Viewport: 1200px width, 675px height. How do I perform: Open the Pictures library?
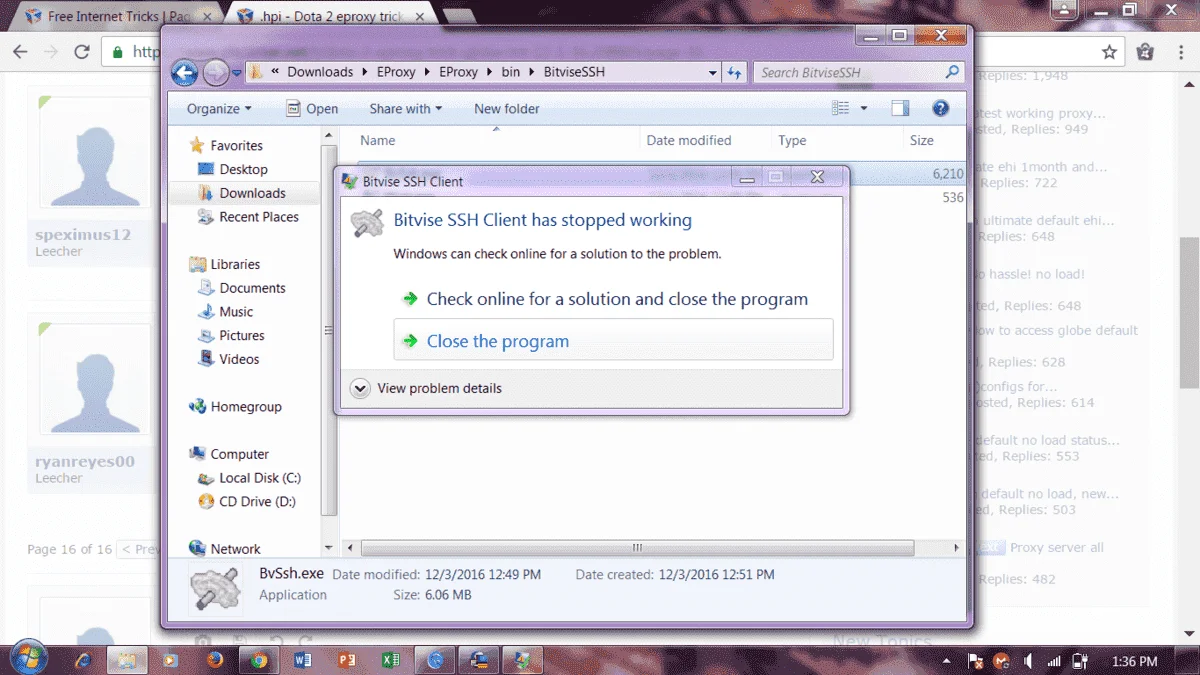(x=242, y=335)
